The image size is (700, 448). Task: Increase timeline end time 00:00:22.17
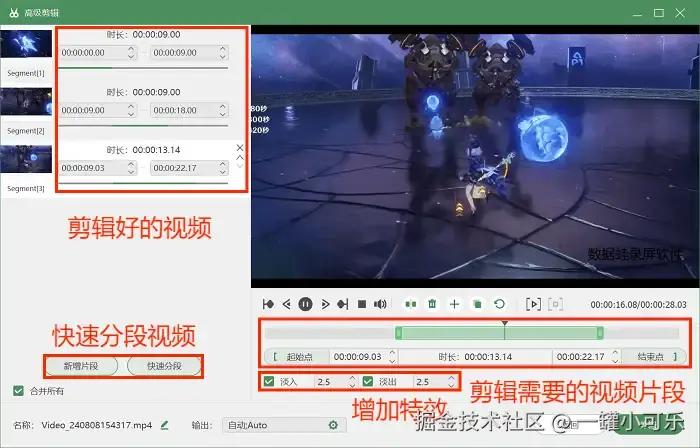click(x=615, y=353)
